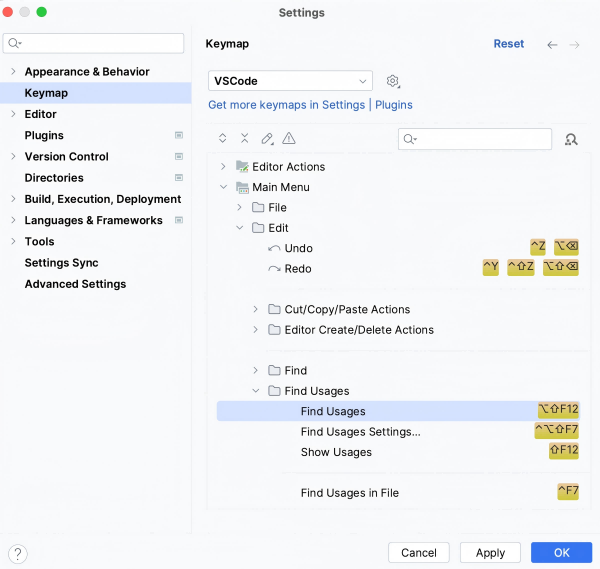Click the Reset link
The image size is (600, 569).
click(508, 44)
